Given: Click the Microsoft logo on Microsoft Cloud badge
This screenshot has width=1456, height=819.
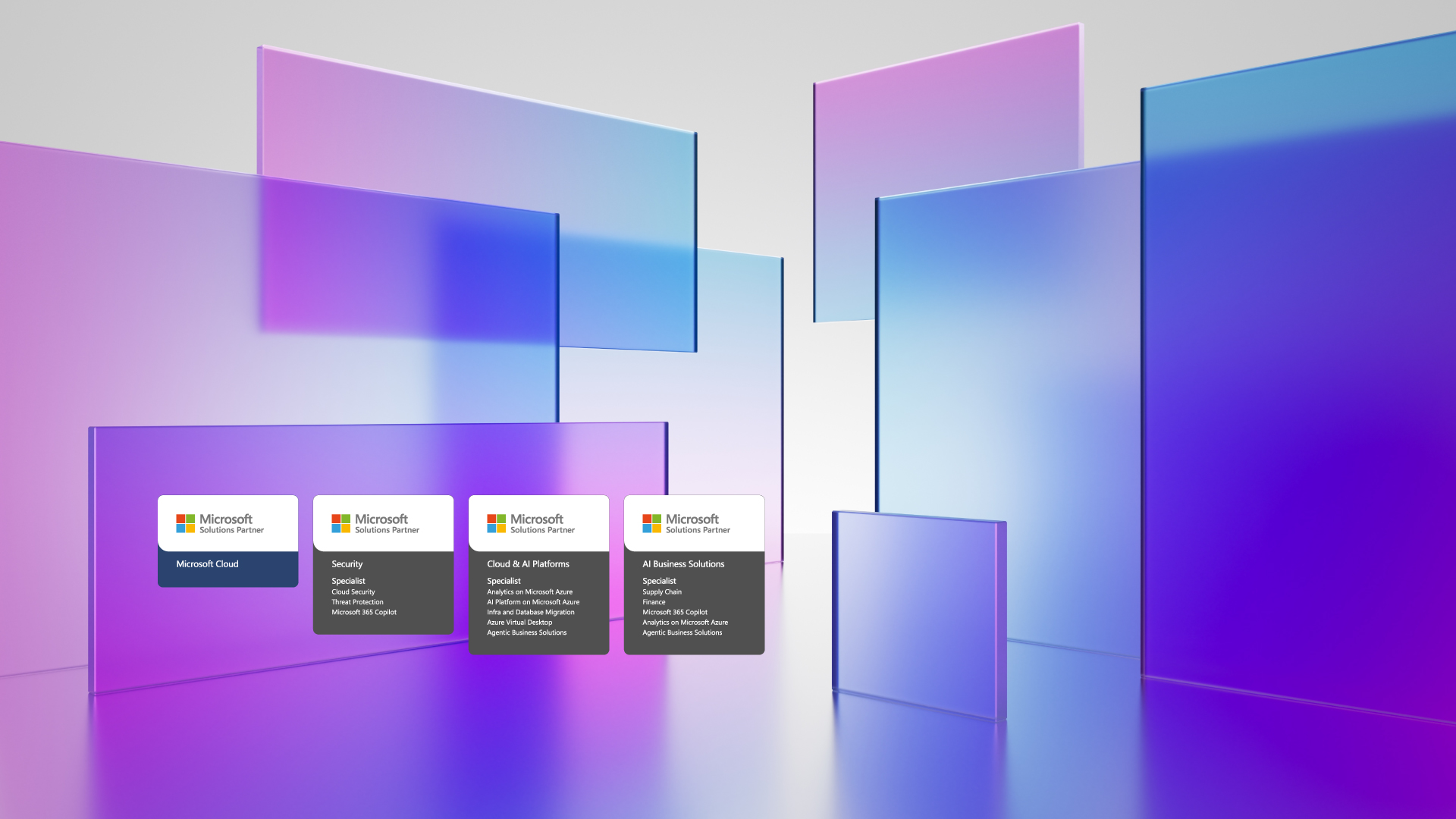Looking at the screenshot, I should 186,523.
